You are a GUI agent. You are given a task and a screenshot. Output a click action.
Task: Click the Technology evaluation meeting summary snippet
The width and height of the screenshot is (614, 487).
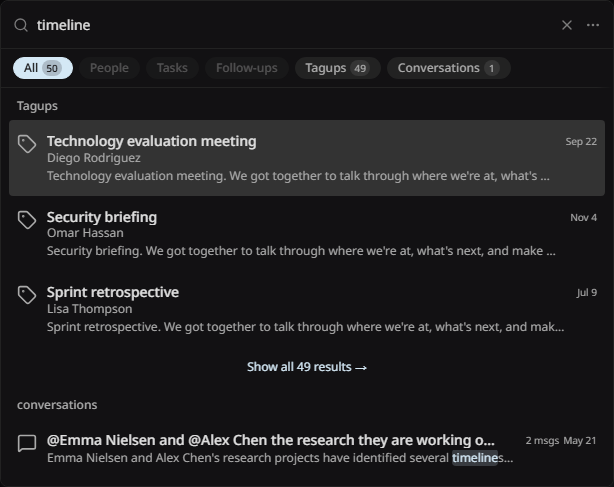tap(298, 176)
